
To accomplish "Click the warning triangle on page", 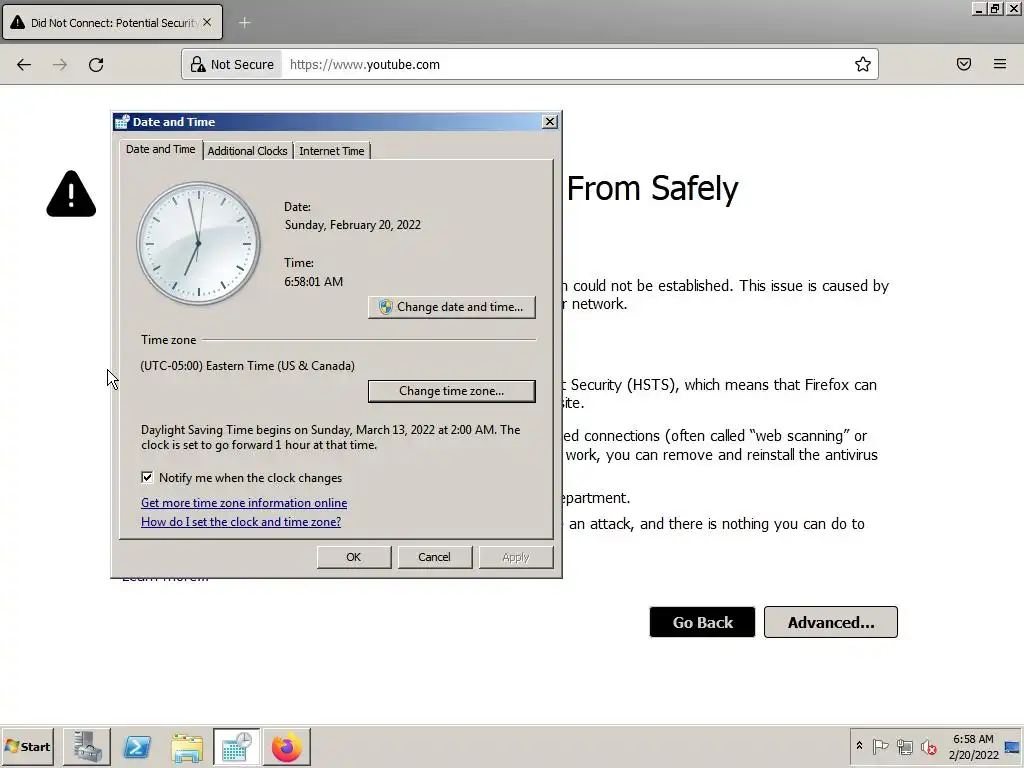I will (71, 193).
